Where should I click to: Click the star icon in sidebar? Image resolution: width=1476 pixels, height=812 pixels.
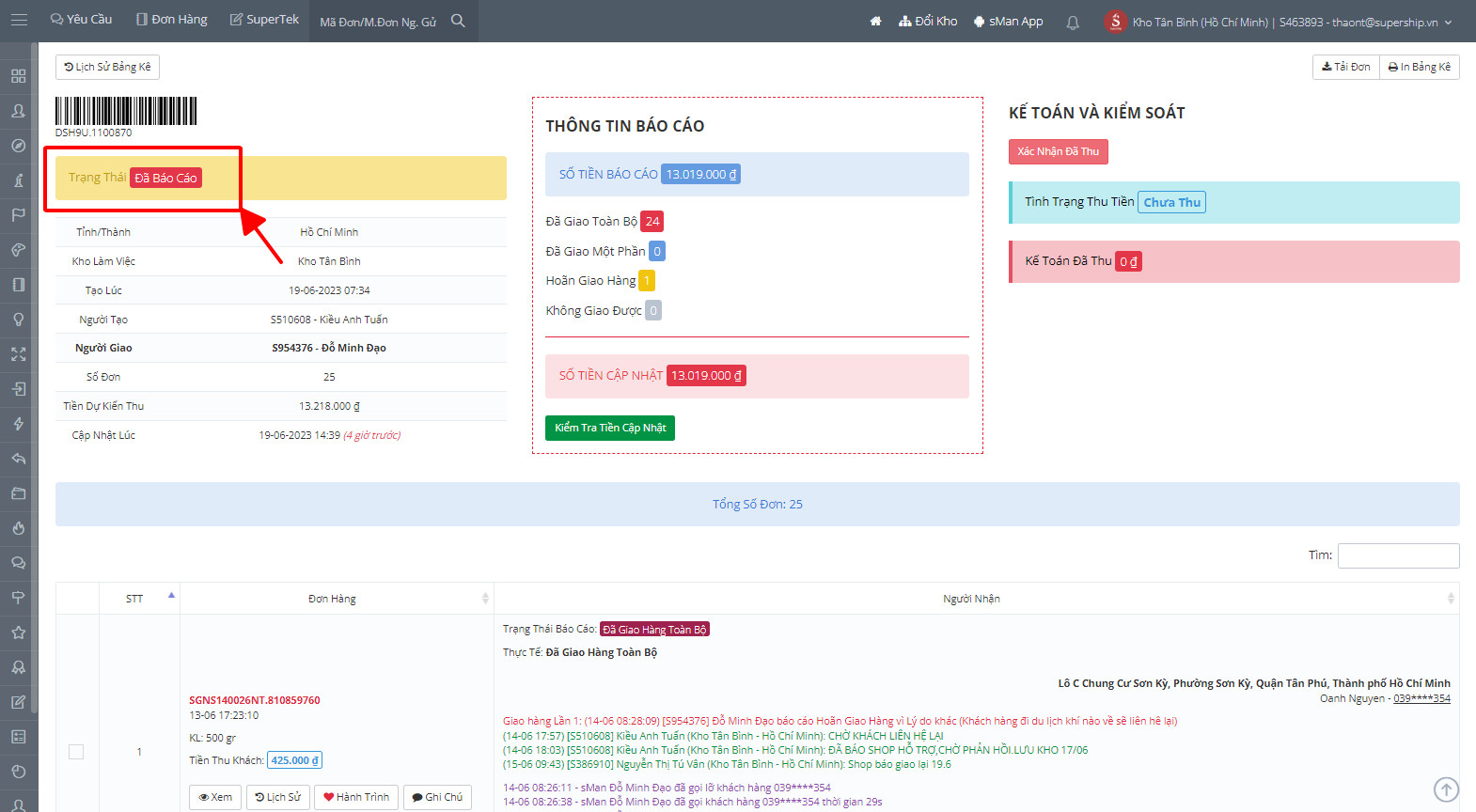[x=18, y=632]
